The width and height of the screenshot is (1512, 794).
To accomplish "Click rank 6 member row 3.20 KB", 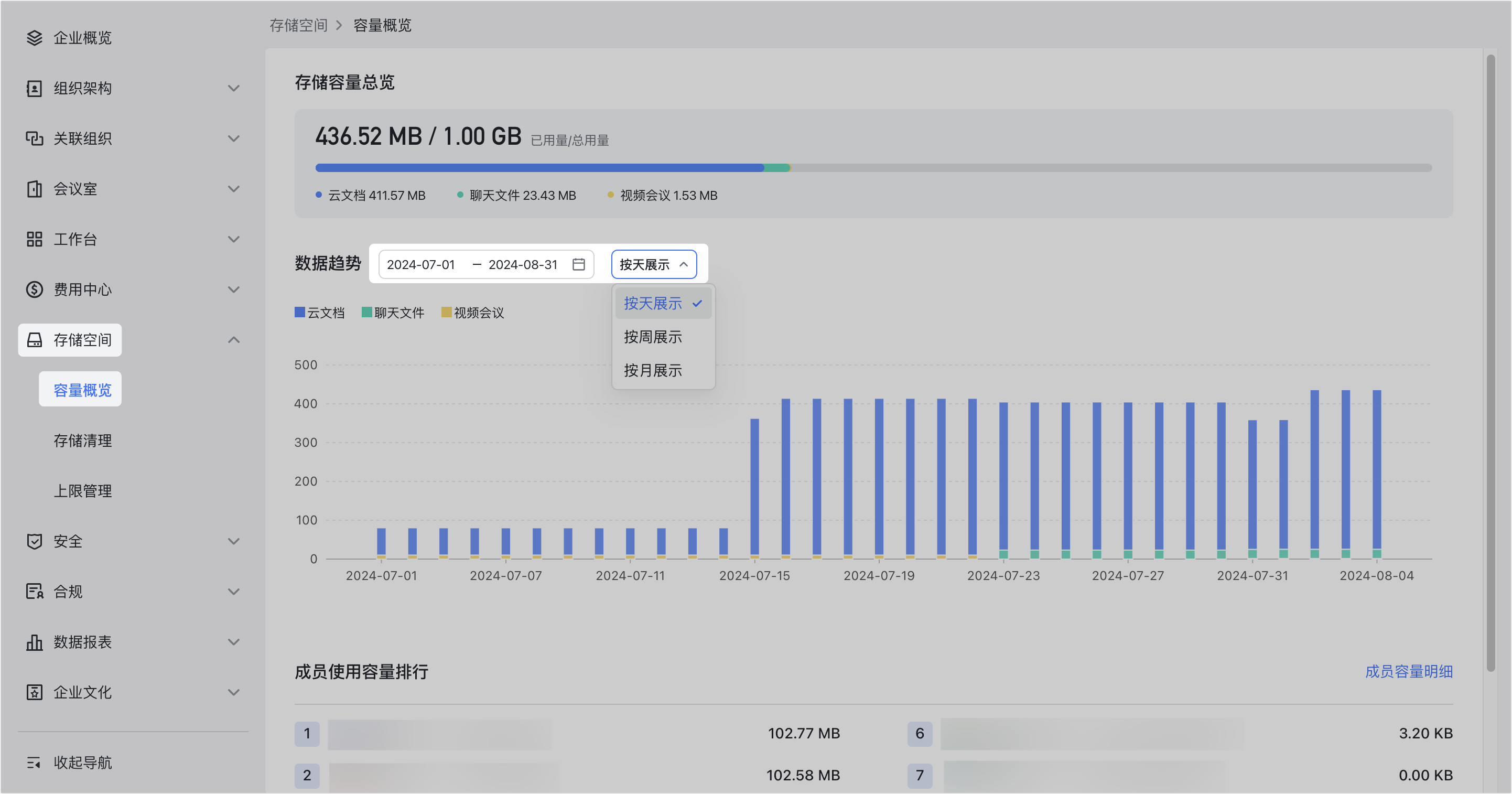I will (1180, 734).
